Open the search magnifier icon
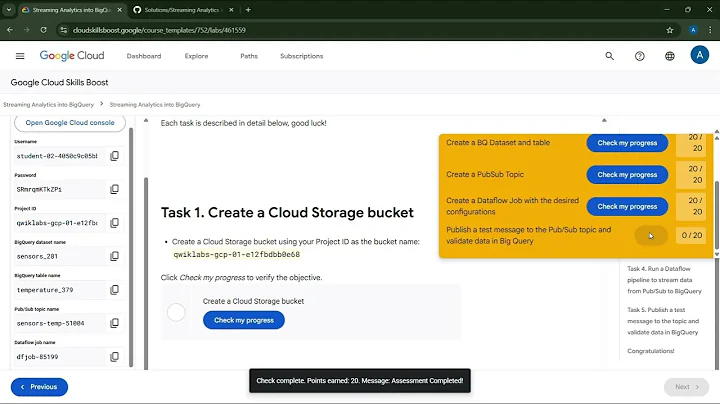This screenshot has height=404, width=720. [x=609, y=56]
